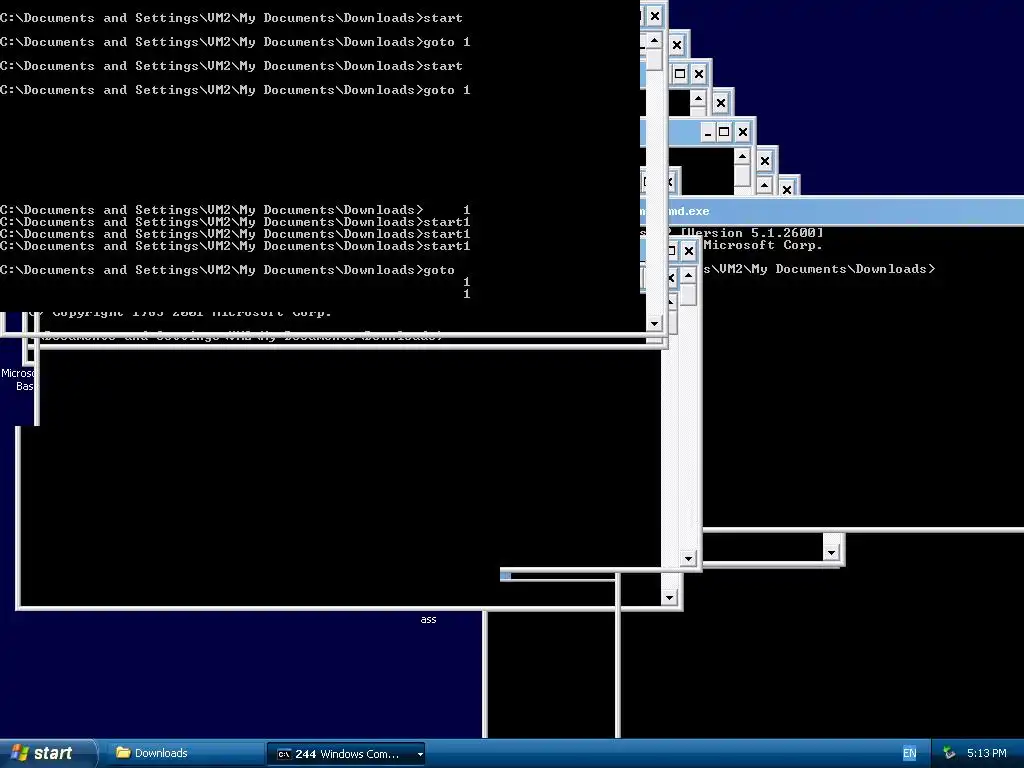Minimize the window showing a minimize caption button
1024x768 pixels.
[x=707, y=133]
